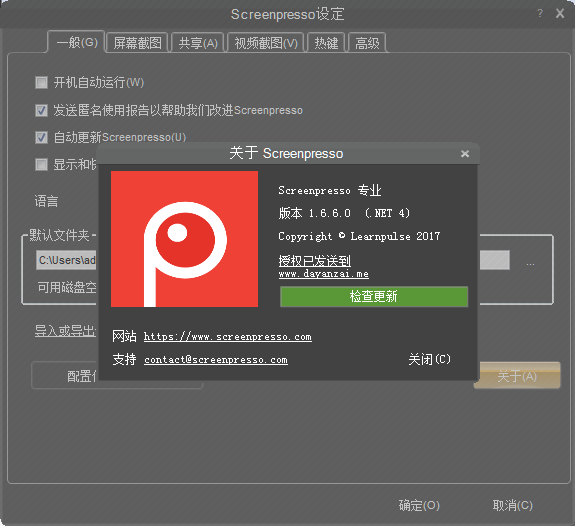The image size is (575, 526).
Task: Click the 配置 button behind the dialog
Action: click(65, 376)
